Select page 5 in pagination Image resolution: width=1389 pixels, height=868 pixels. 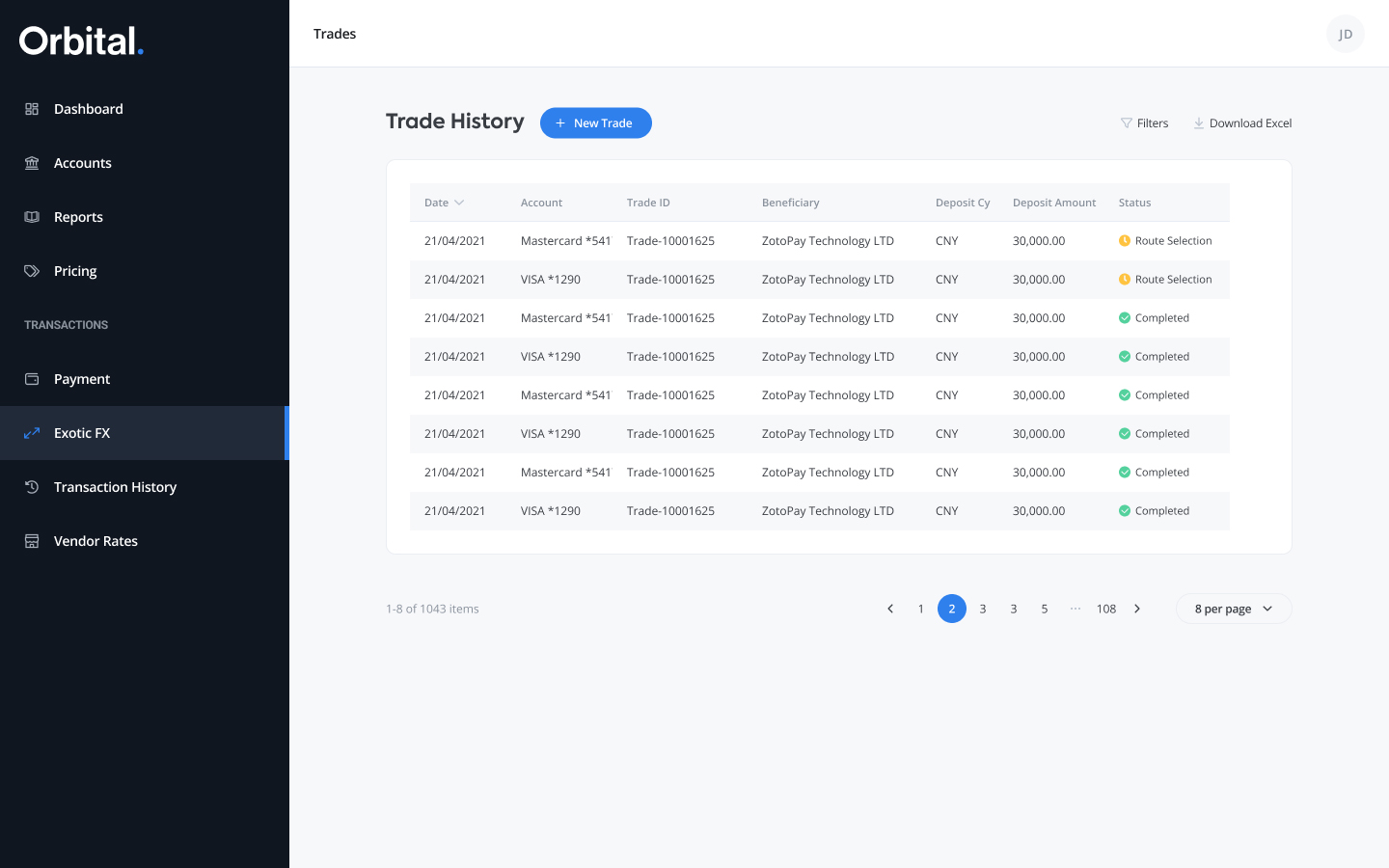click(x=1045, y=609)
